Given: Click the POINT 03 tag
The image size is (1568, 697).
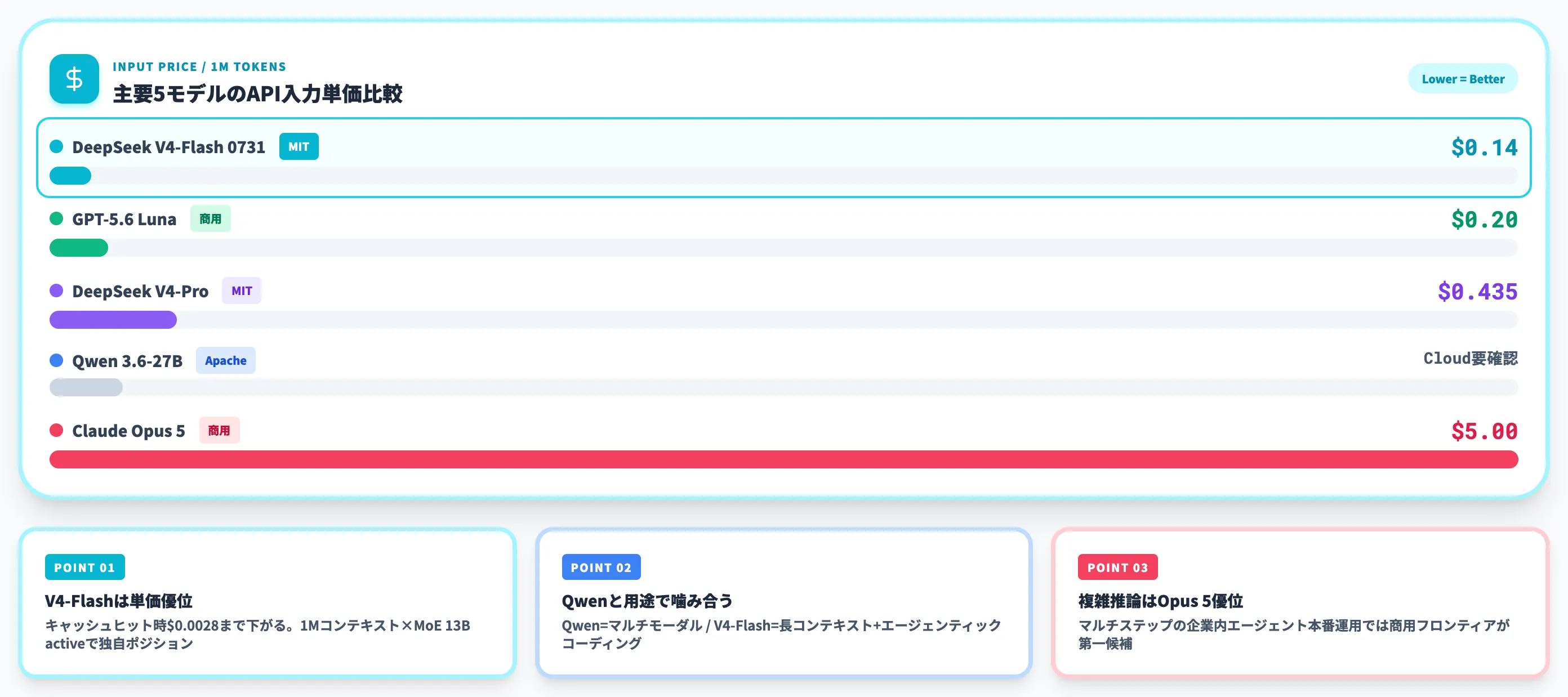Looking at the screenshot, I should tap(1117, 568).
